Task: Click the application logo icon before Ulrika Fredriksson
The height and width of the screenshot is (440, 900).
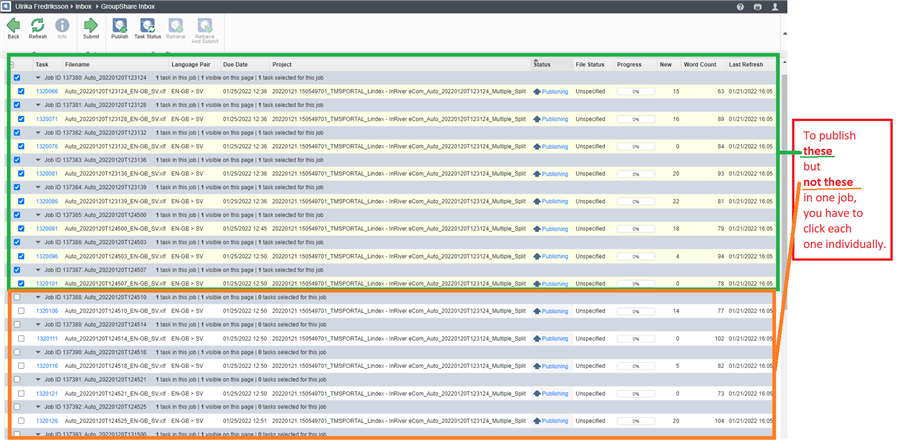Action: point(5,6)
